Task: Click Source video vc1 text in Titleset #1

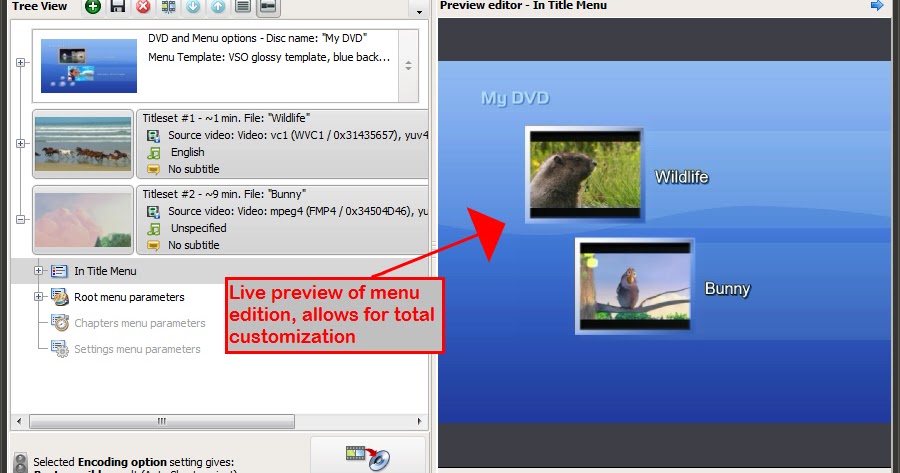Action: point(298,135)
